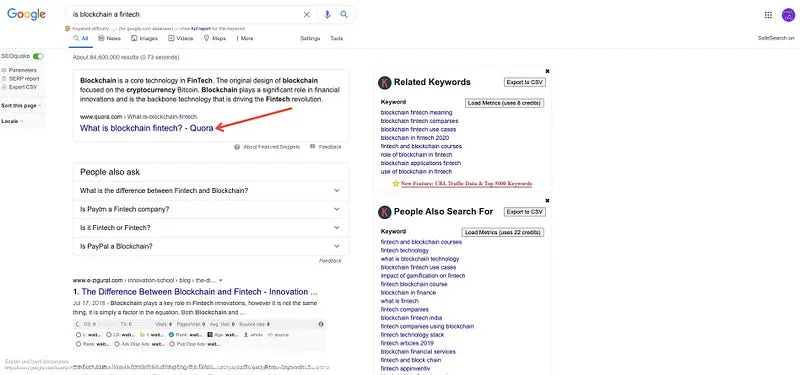Open Sort this page dropdown
This screenshot has width=800, height=375.
pos(21,106)
